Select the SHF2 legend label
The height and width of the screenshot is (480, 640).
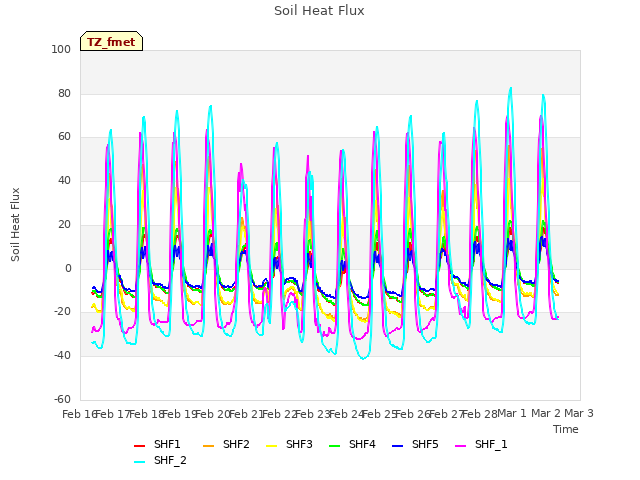click(x=236, y=444)
